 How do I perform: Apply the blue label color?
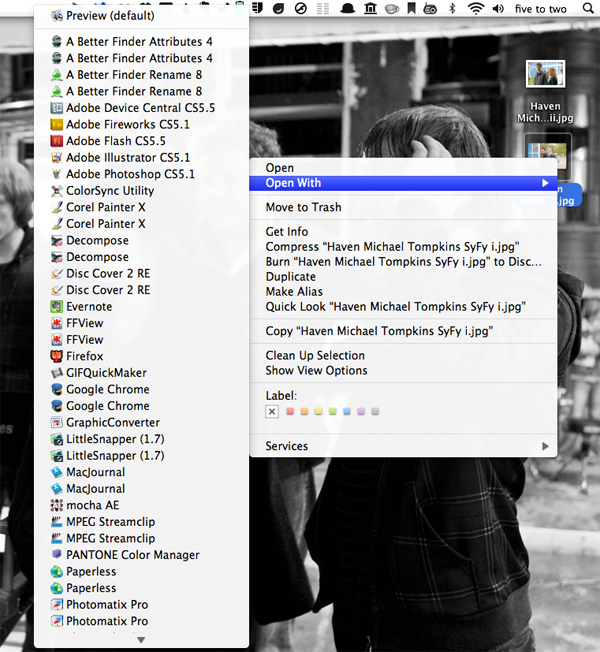click(x=347, y=411)
